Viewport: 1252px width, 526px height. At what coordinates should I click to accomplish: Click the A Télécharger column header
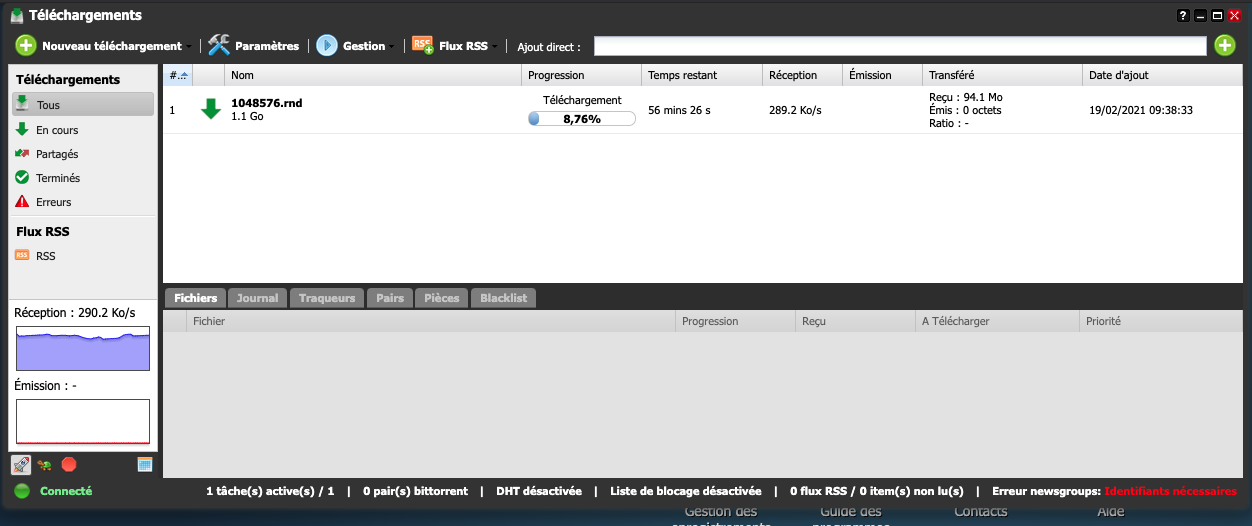coord(998,321)
